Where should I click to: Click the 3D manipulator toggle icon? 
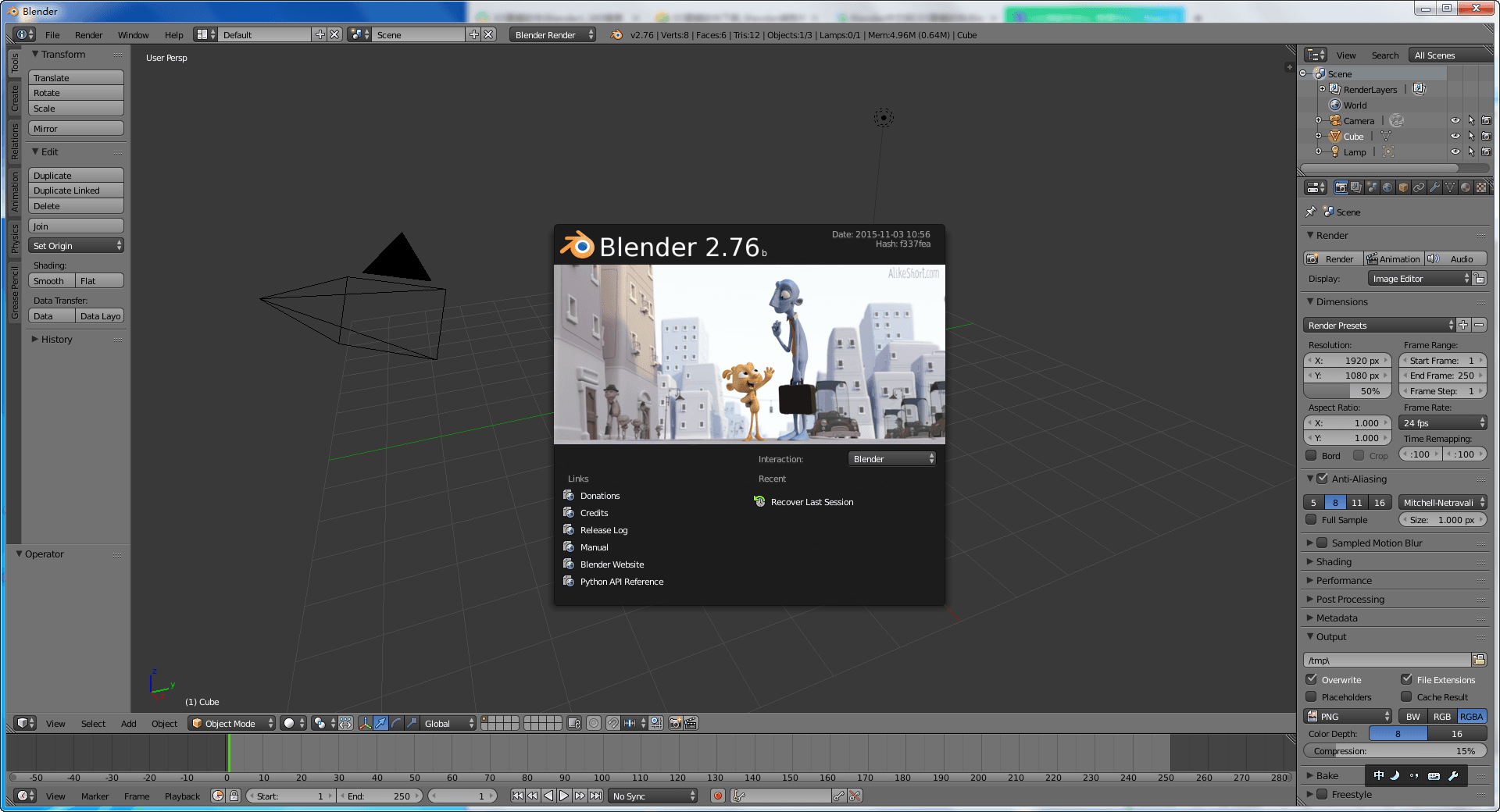tap(365, 723)
